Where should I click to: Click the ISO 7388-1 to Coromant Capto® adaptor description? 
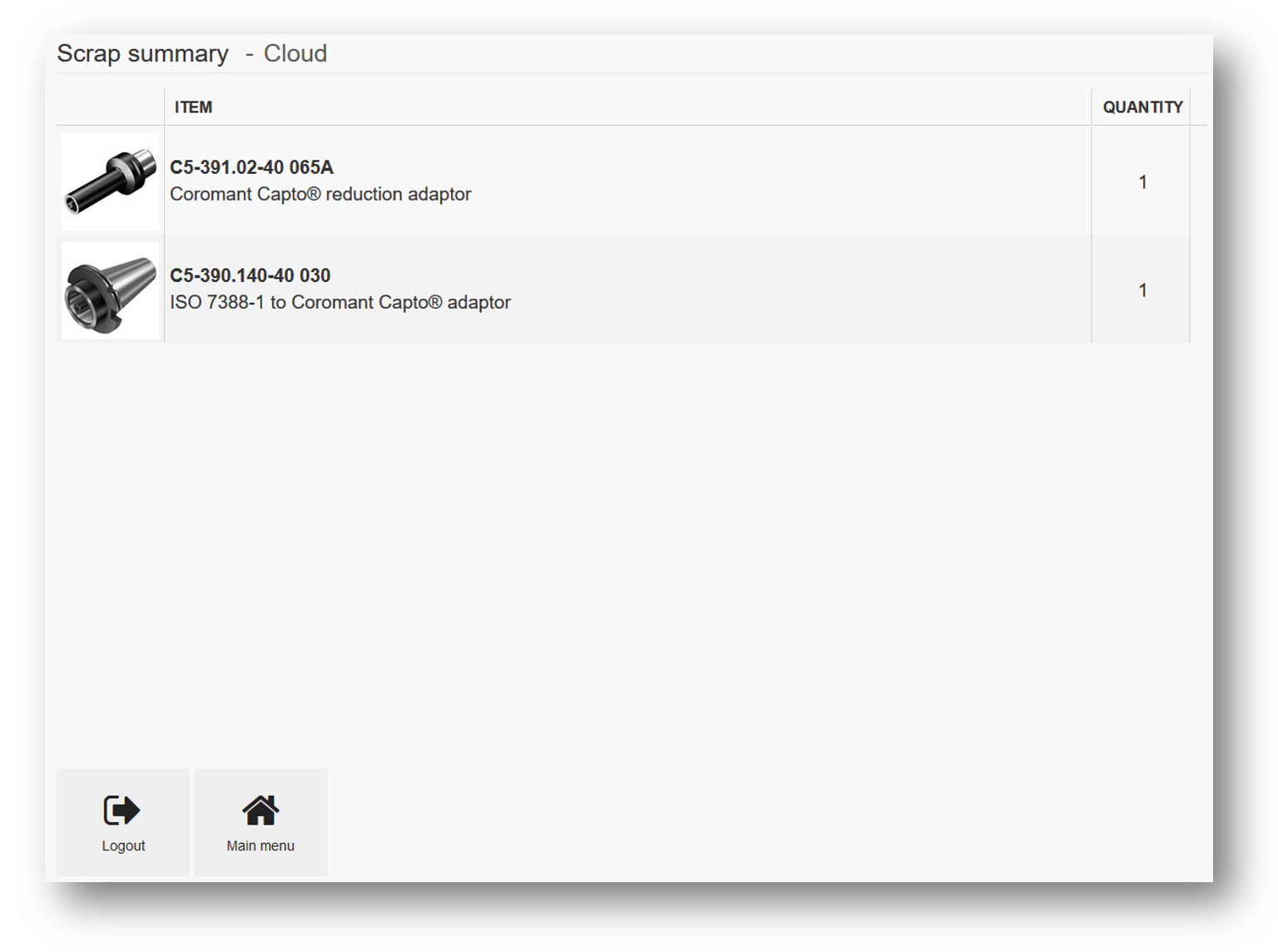click(x=340, y=302)
